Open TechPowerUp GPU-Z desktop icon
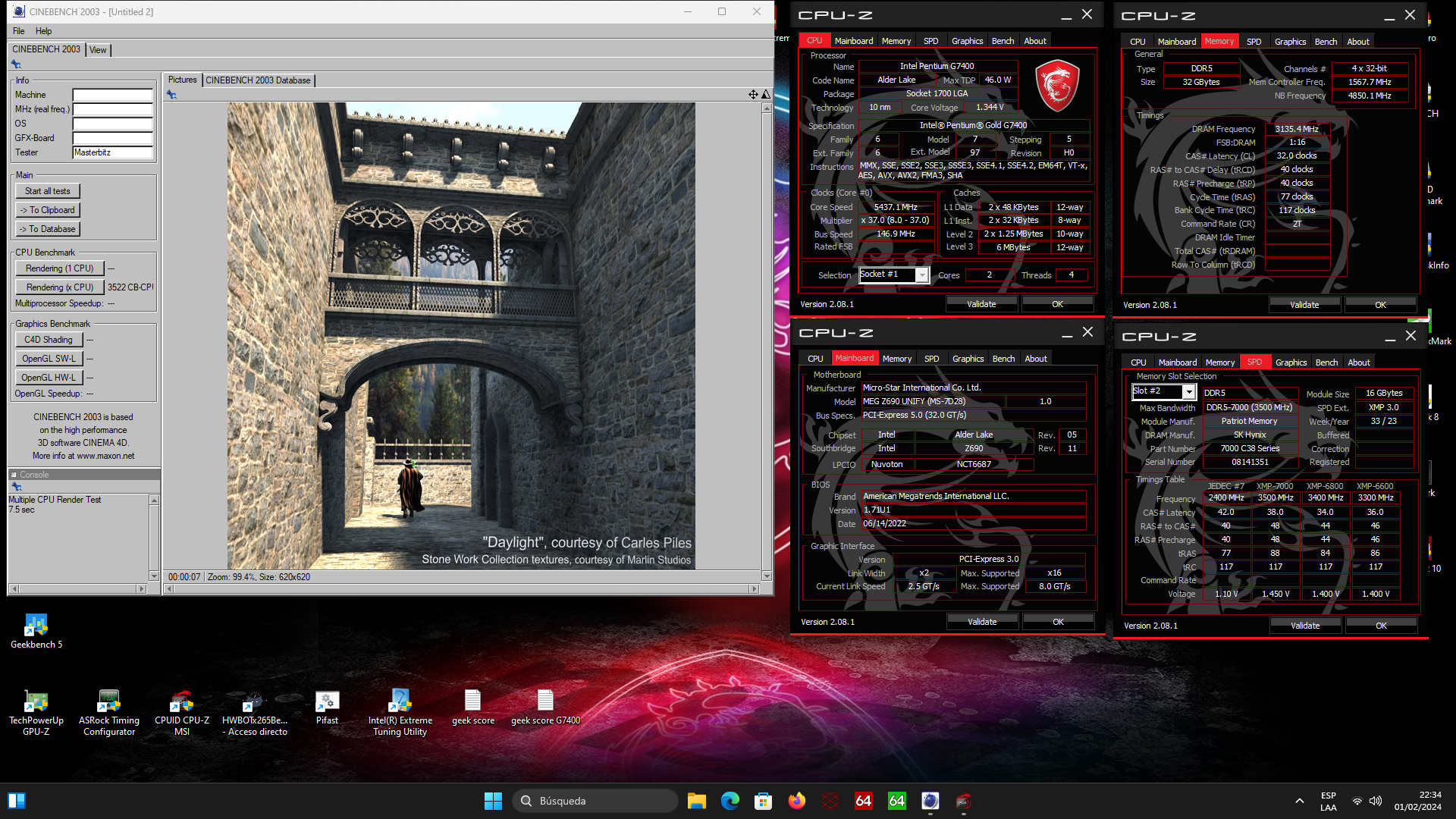 (36, 713)
